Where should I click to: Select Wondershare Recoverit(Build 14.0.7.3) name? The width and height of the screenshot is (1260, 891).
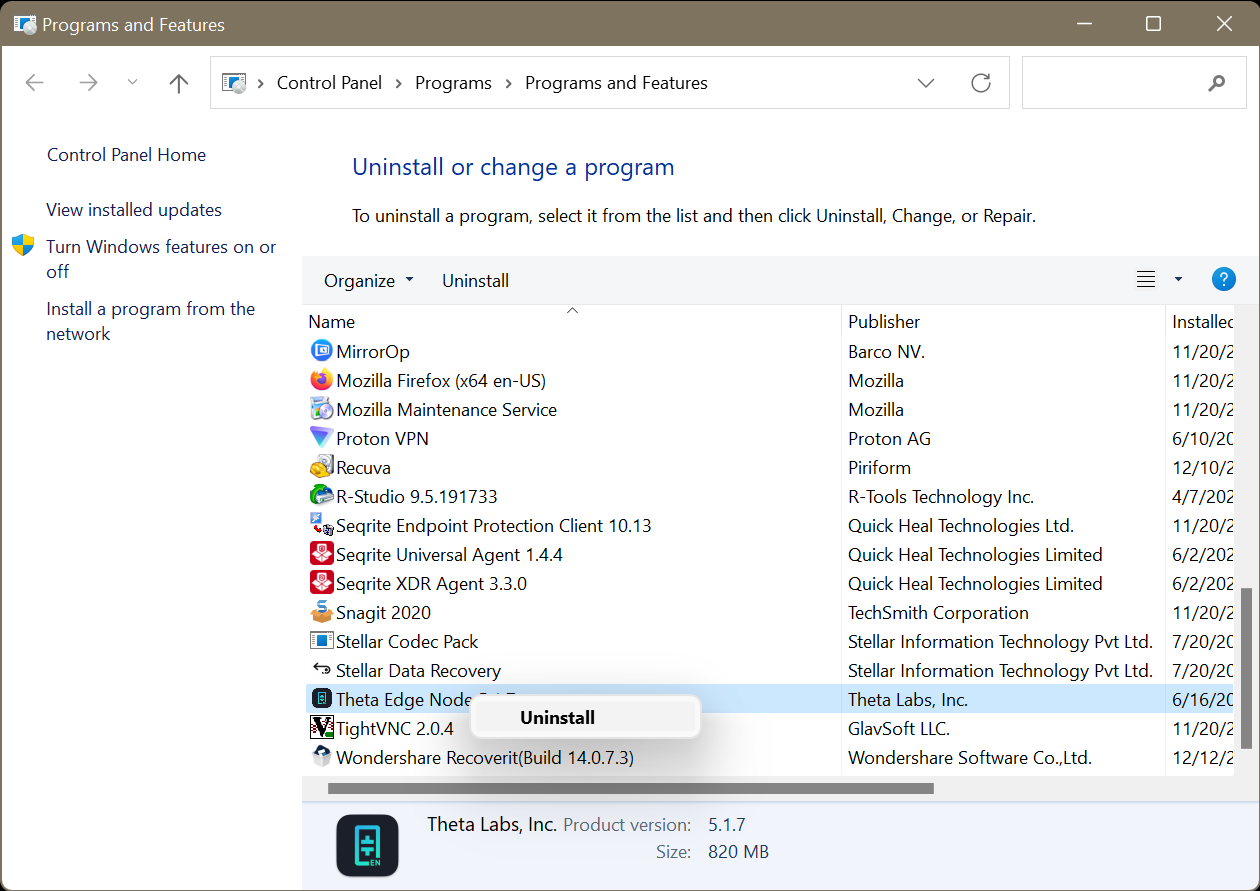(485, 757)
